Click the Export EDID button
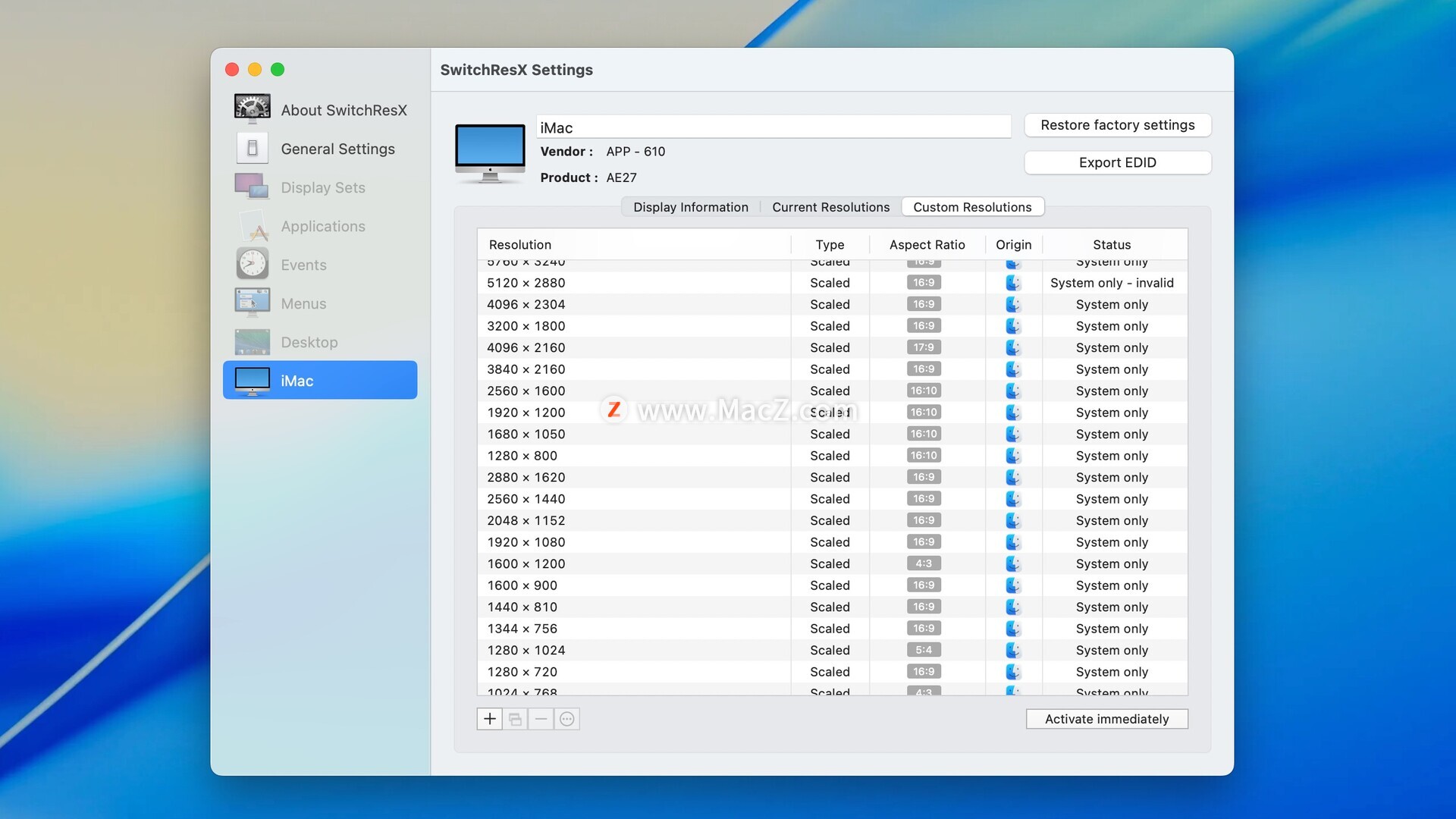Viewport: 1456px width, 819px height. [1117, 162]
